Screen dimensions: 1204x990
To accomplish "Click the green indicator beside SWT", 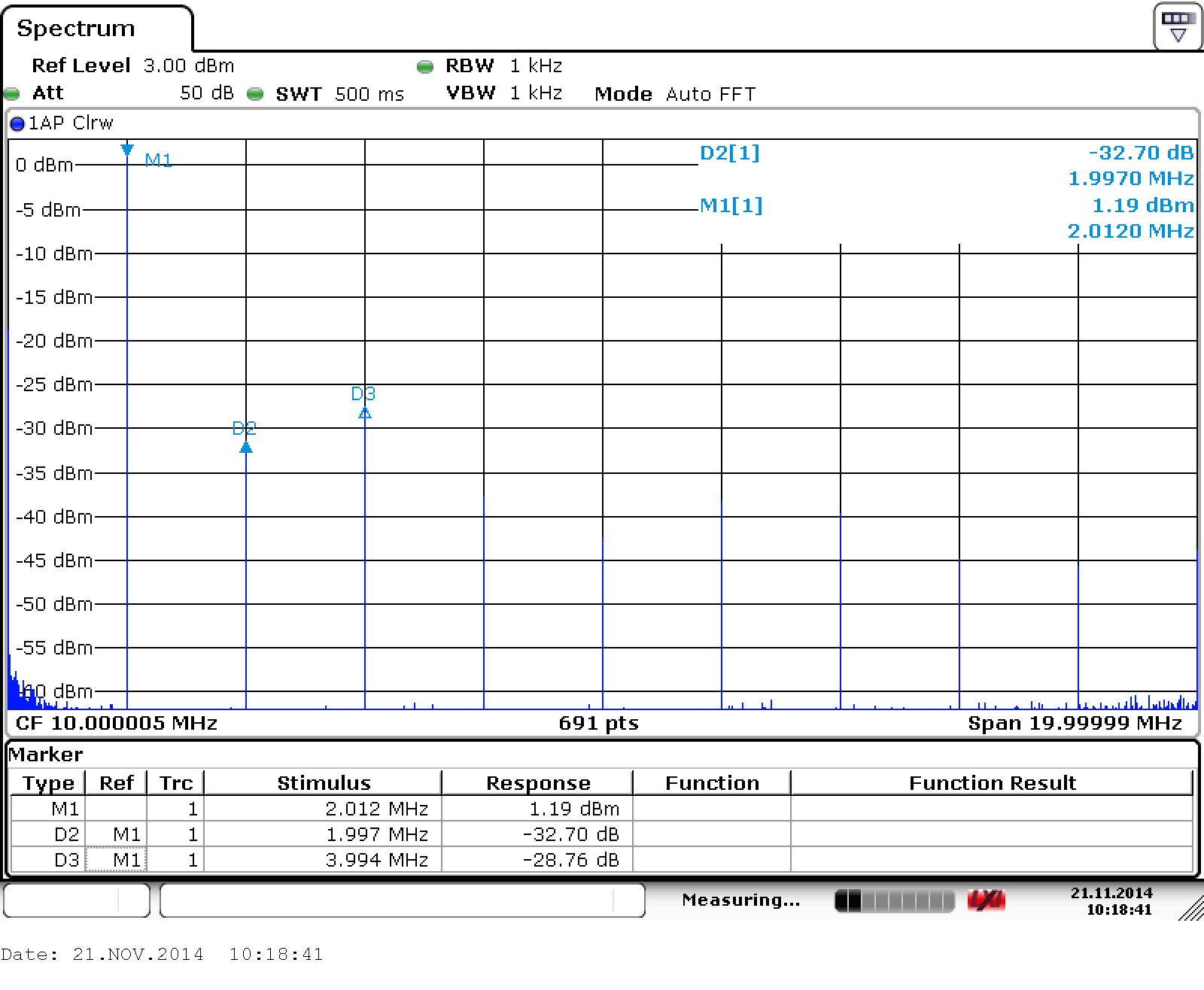I will [256, 94].
